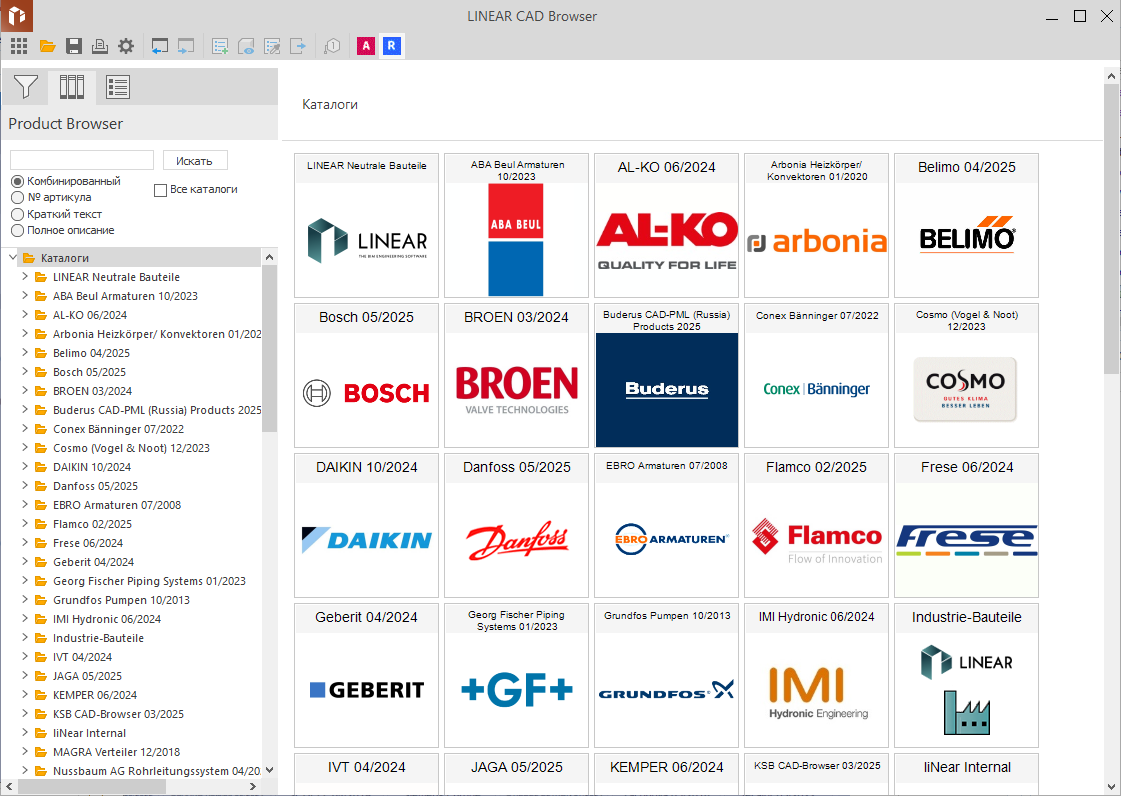Click the 3D preview eye icon
This screenshot has width=1121, height=796.
click(x=246, y=46)
